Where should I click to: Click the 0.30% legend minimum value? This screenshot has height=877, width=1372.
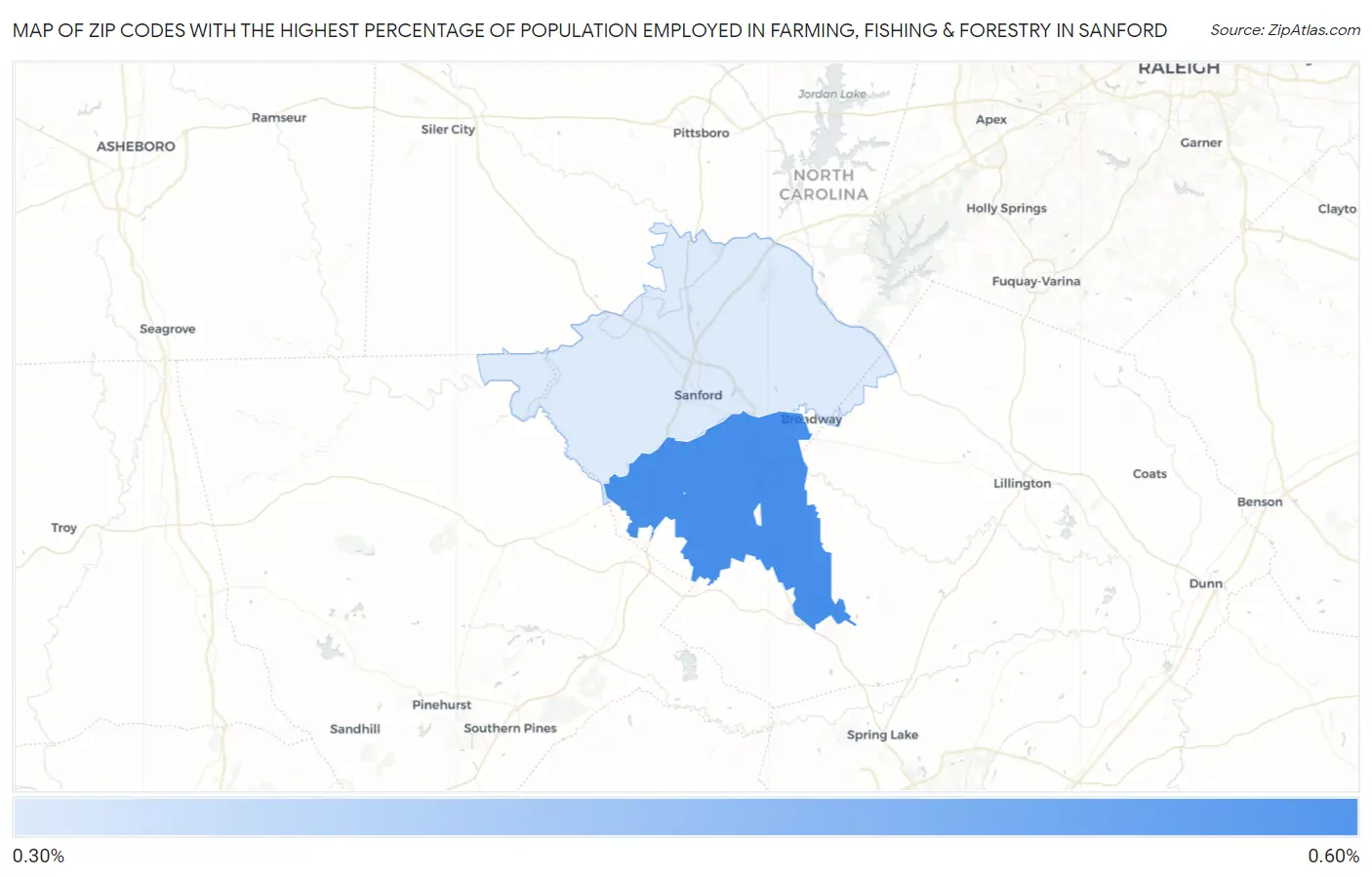(38, 856)
